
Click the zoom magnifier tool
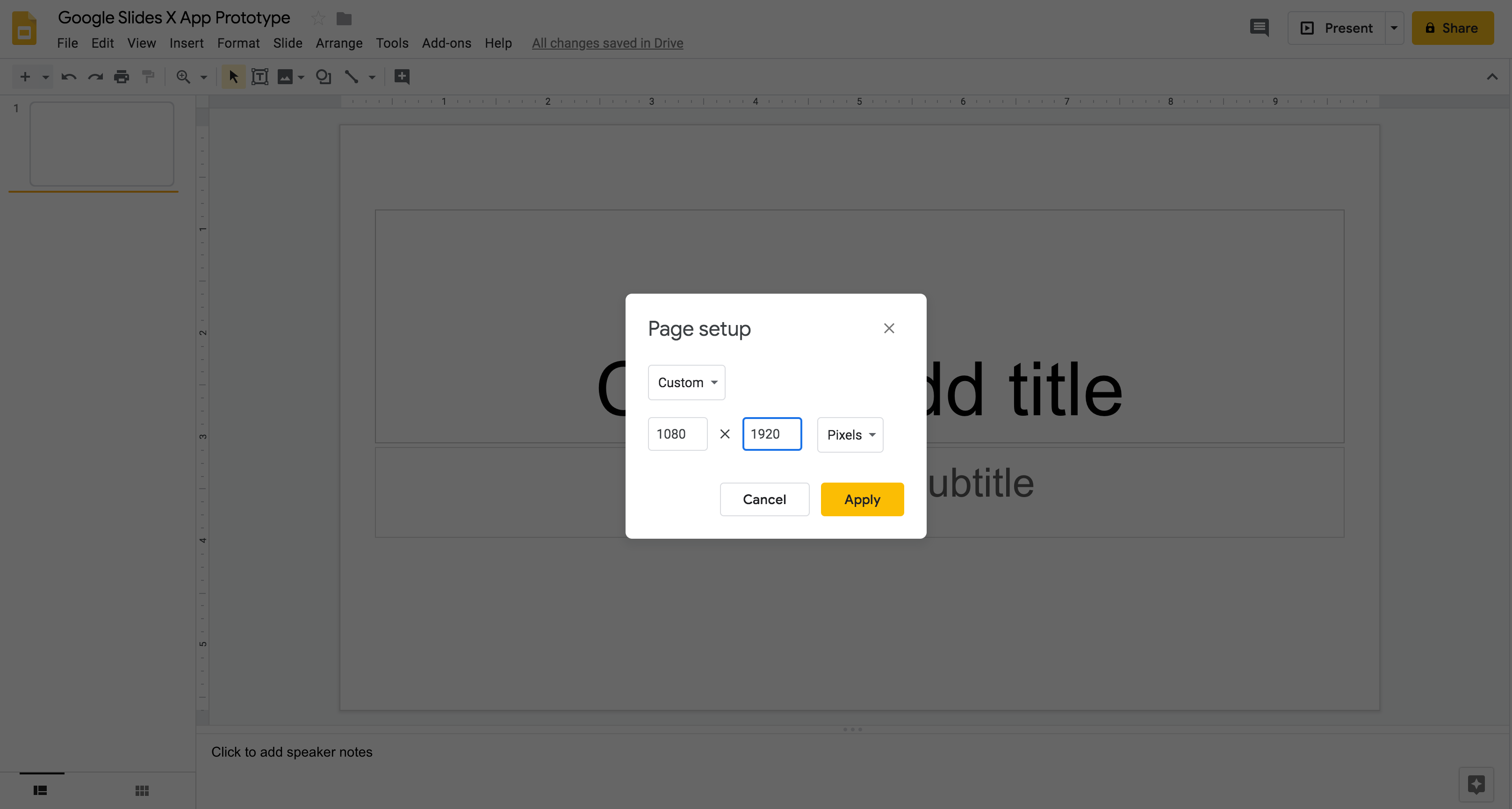(x=183, y=76)
